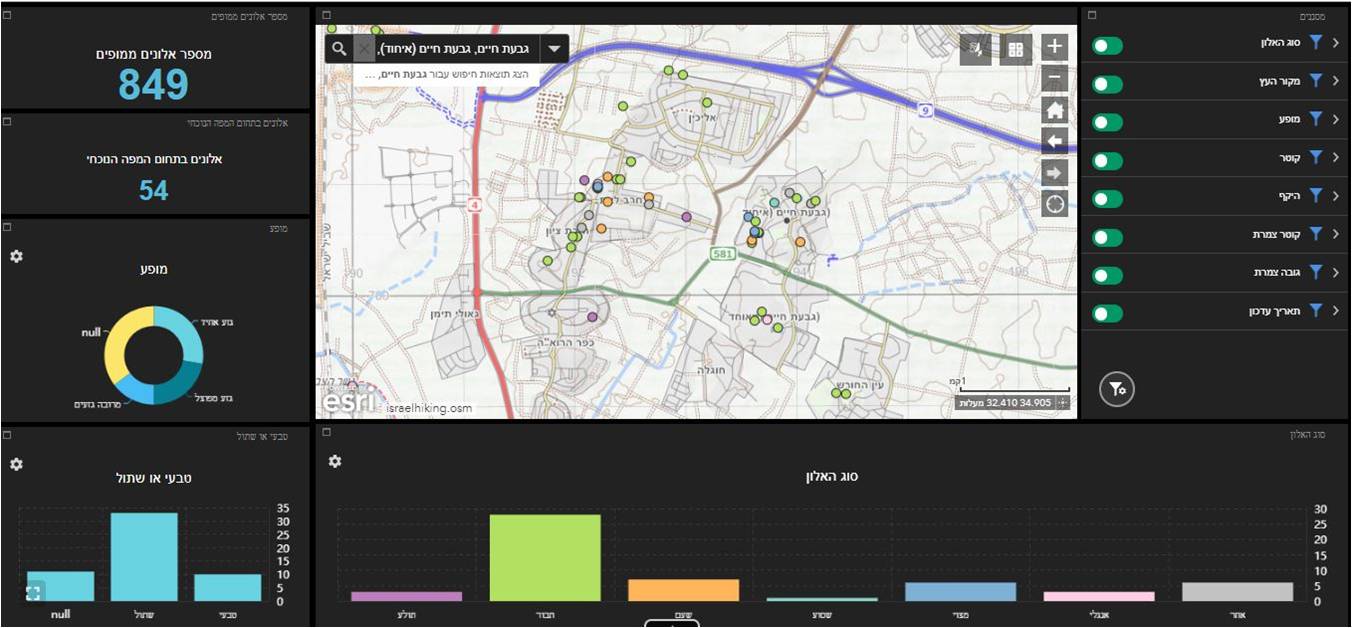Expand the קוטר filter chevron
This screenshot has height=628, width=1352.
(x=1335, y=158)
